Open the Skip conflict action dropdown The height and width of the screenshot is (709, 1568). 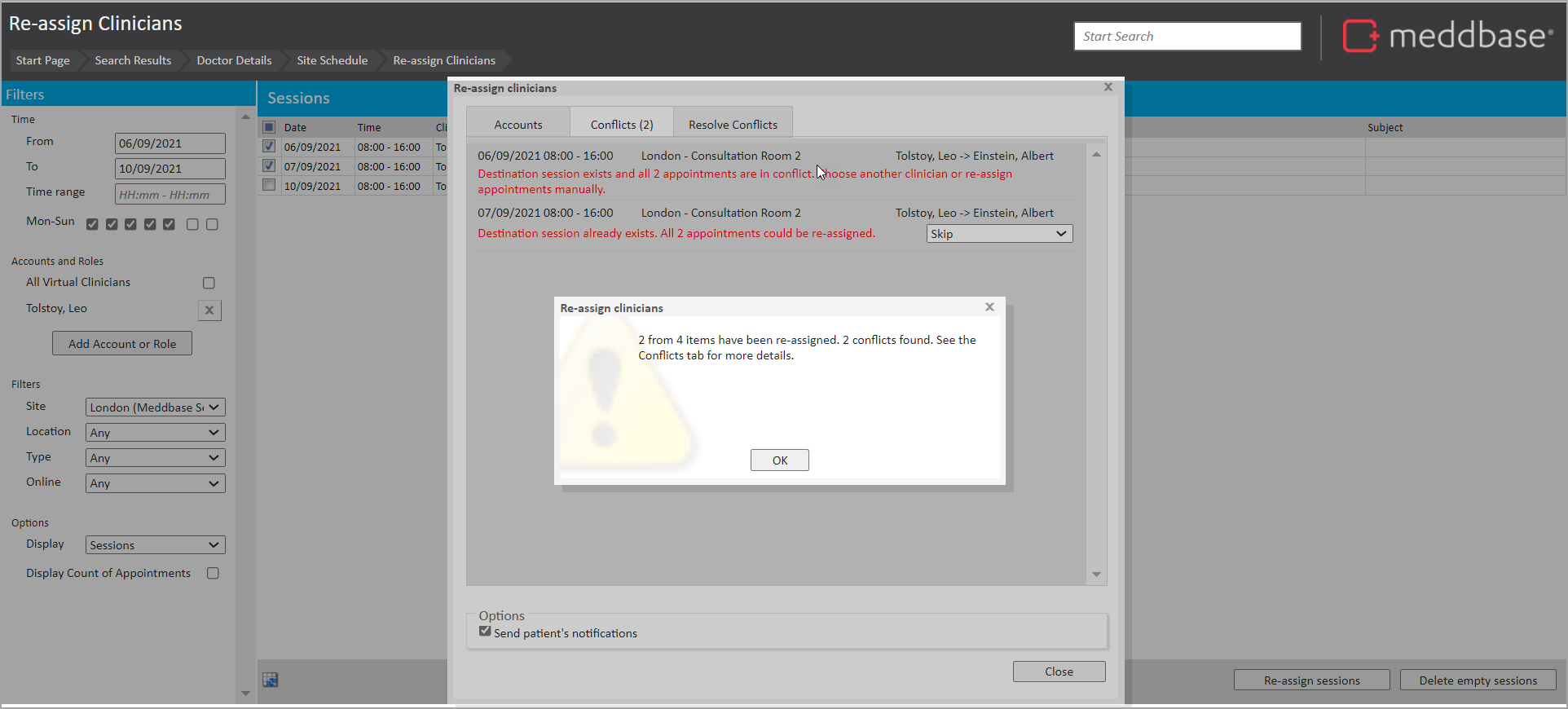[x=999, y=234]
